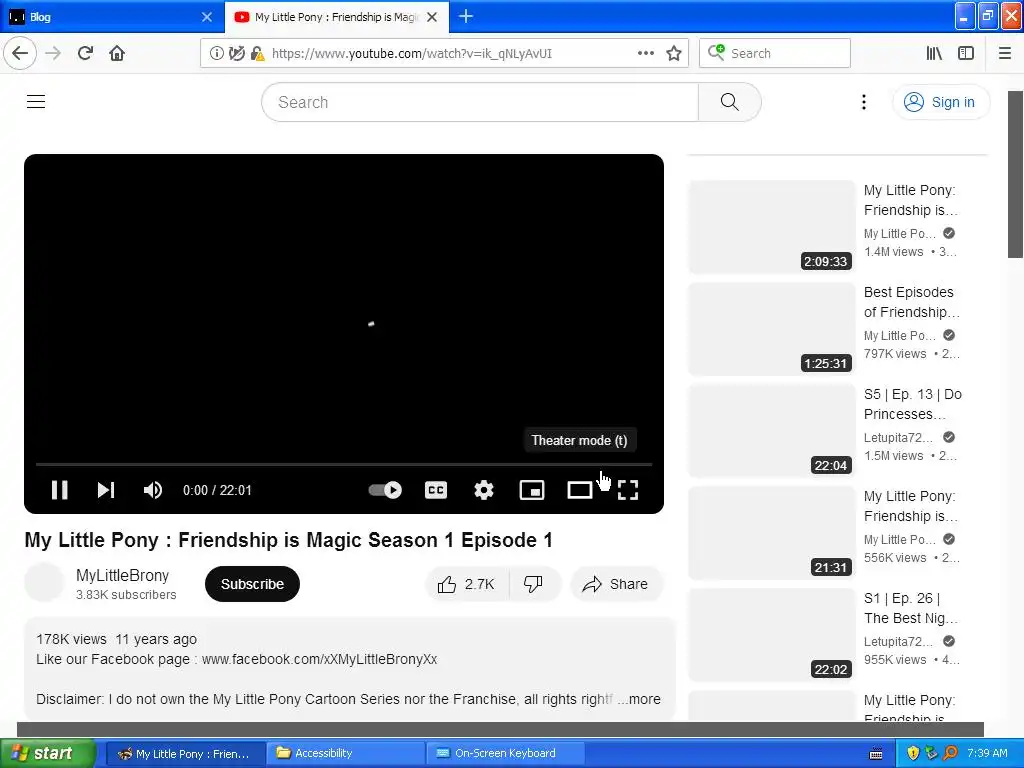Screen dimensions: 1024x768
Task: Open the magnifier tray icon
Action: [x=951, y=753]
